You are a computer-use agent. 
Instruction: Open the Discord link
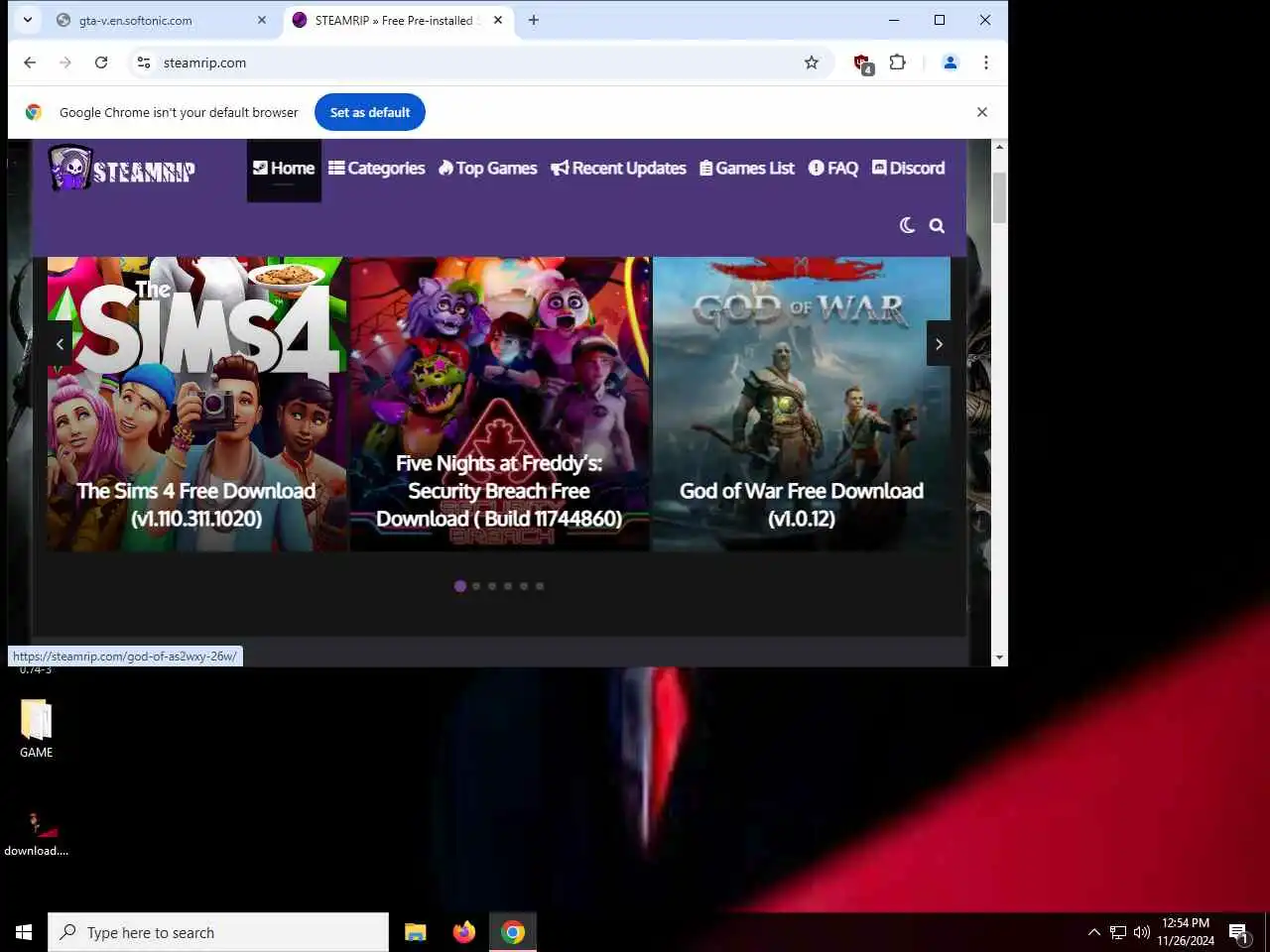tap(909, 169)
